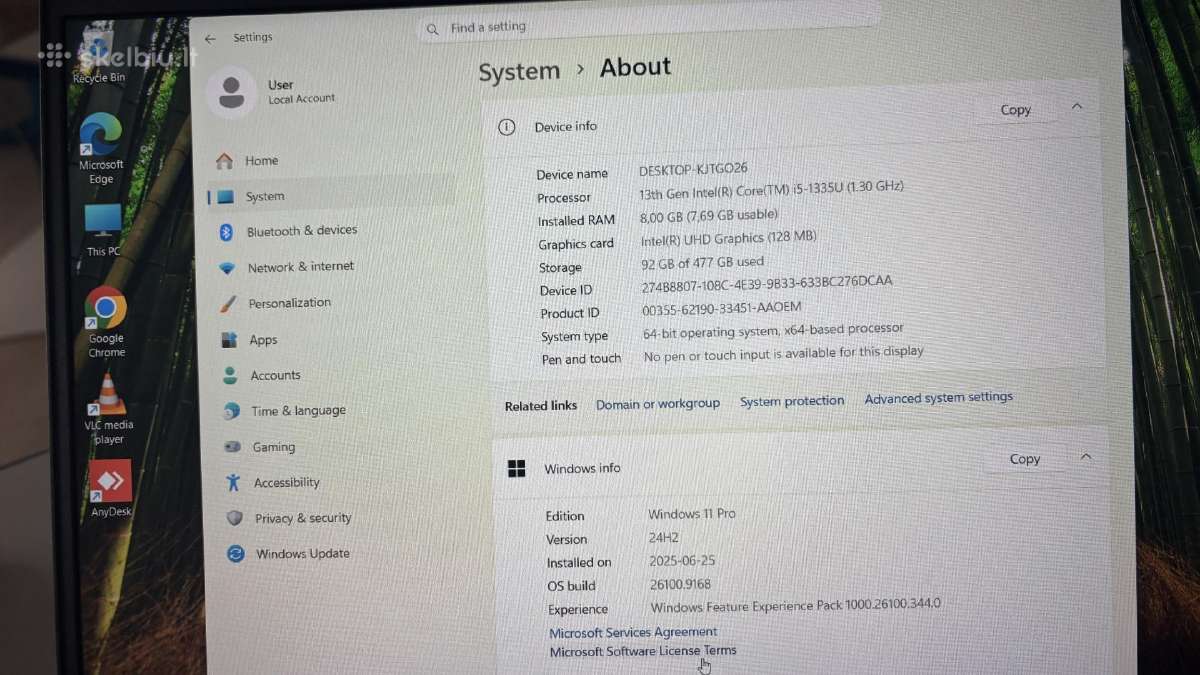The image size is (1200, 675).
Task: Collapse the Device info section chevron
Action: pyautogui.click(x=1077, y=106)
